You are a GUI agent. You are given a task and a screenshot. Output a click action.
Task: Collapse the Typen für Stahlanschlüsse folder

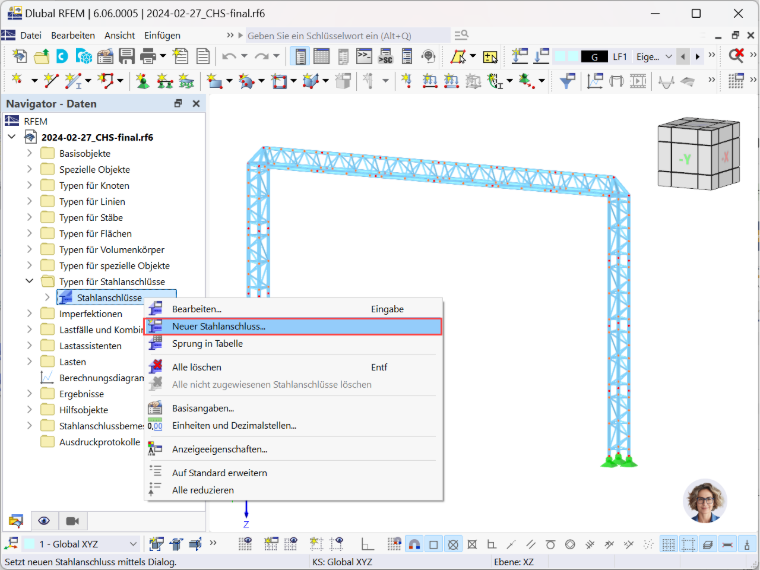30,281
